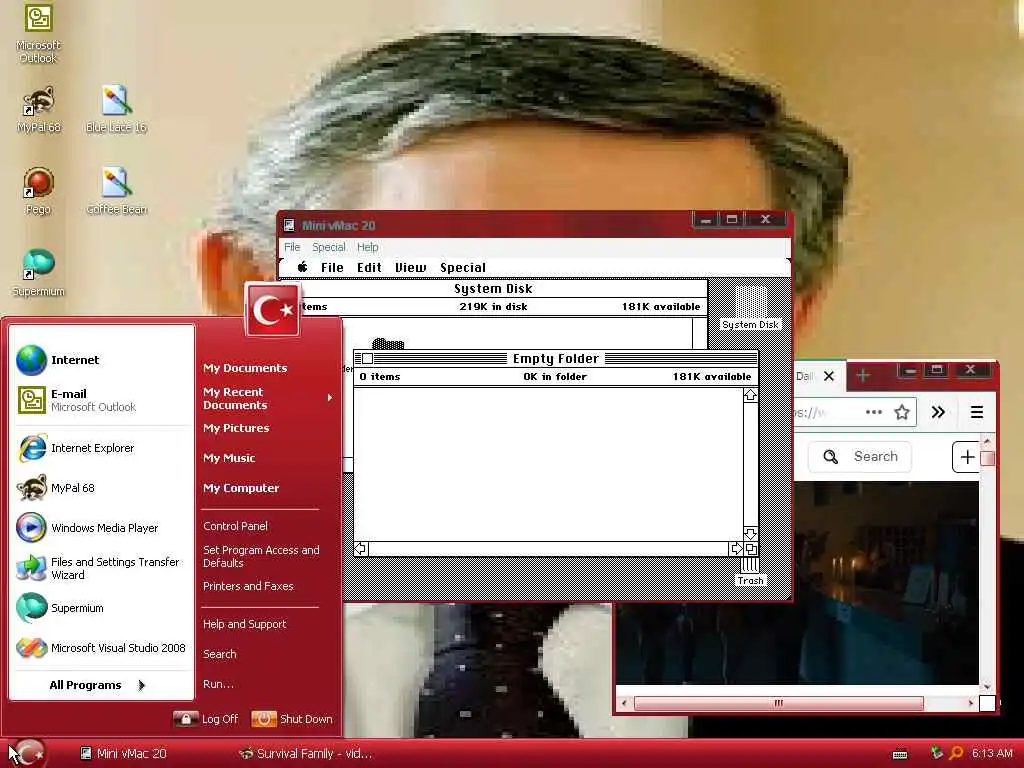This screenshot has width=1024, height=768.
Task: Launch Internet from the Start menu
Action: [x=103, y=360]
